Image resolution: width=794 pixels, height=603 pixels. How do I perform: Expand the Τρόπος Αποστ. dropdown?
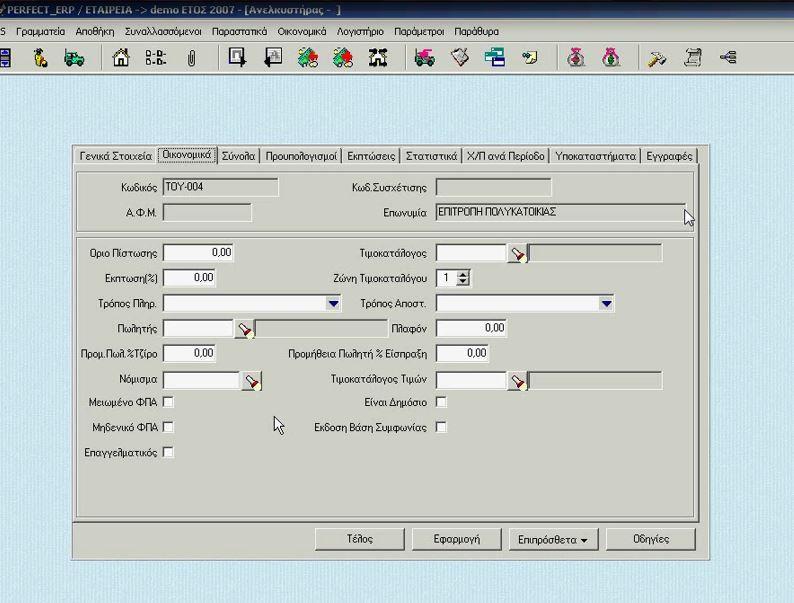(x=606, y=304)
